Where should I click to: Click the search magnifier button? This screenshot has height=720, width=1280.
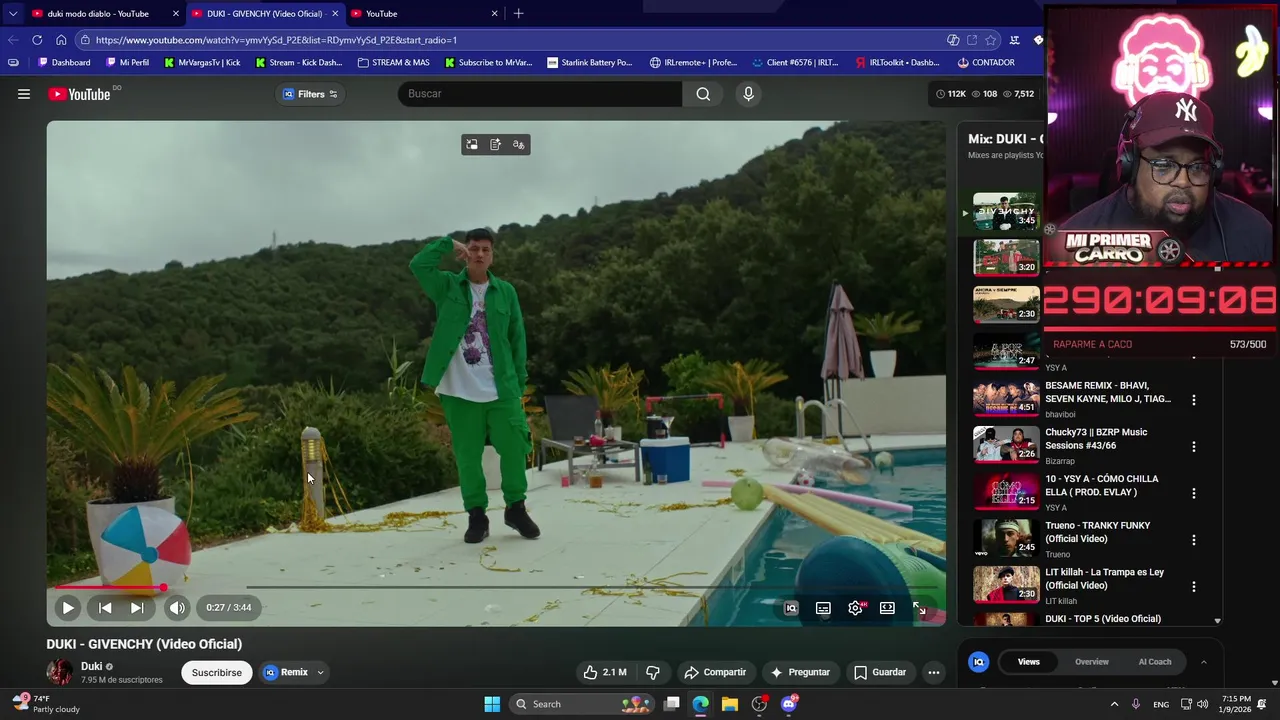(x=703, y=94)
